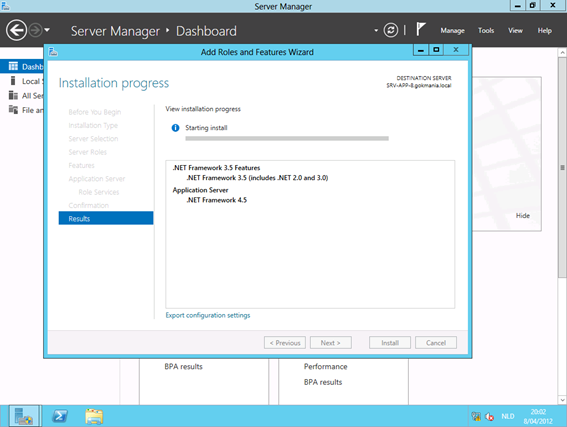Screen dimensions: 567x427
Task: Select the Application Server wizard step
Action: click(97, 179)
